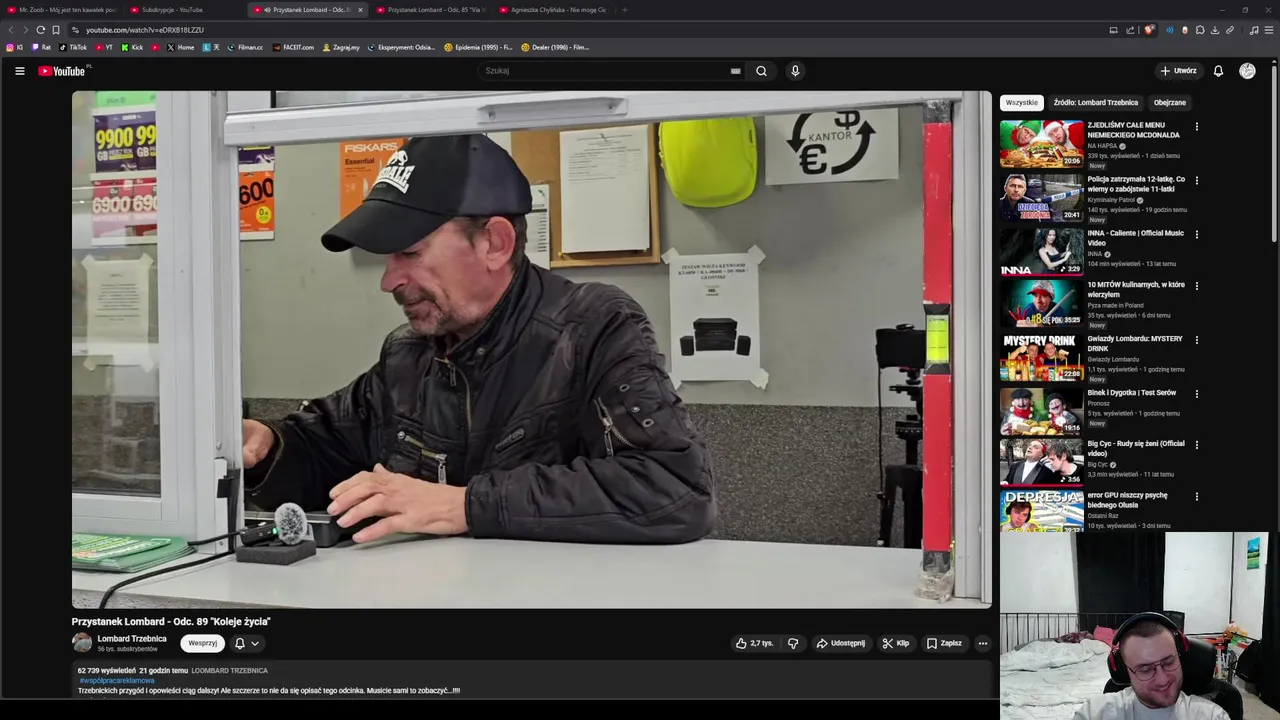This screenshot has height=720, width=1280.
Task: Open the McDonald's menu video thumbnail
Action: pyautogui.click(x=1041, y=144)
